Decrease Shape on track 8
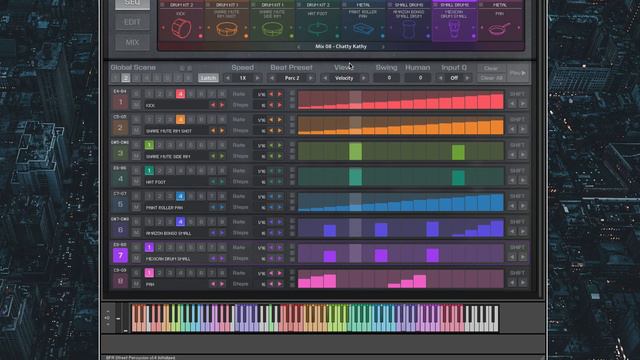Viewport: 640px width, 360px height. (271, 284)
